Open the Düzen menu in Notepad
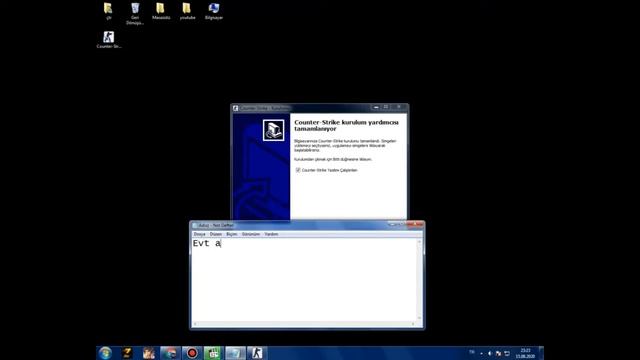This screenshot has width=640, height=360. coord(216,234)
